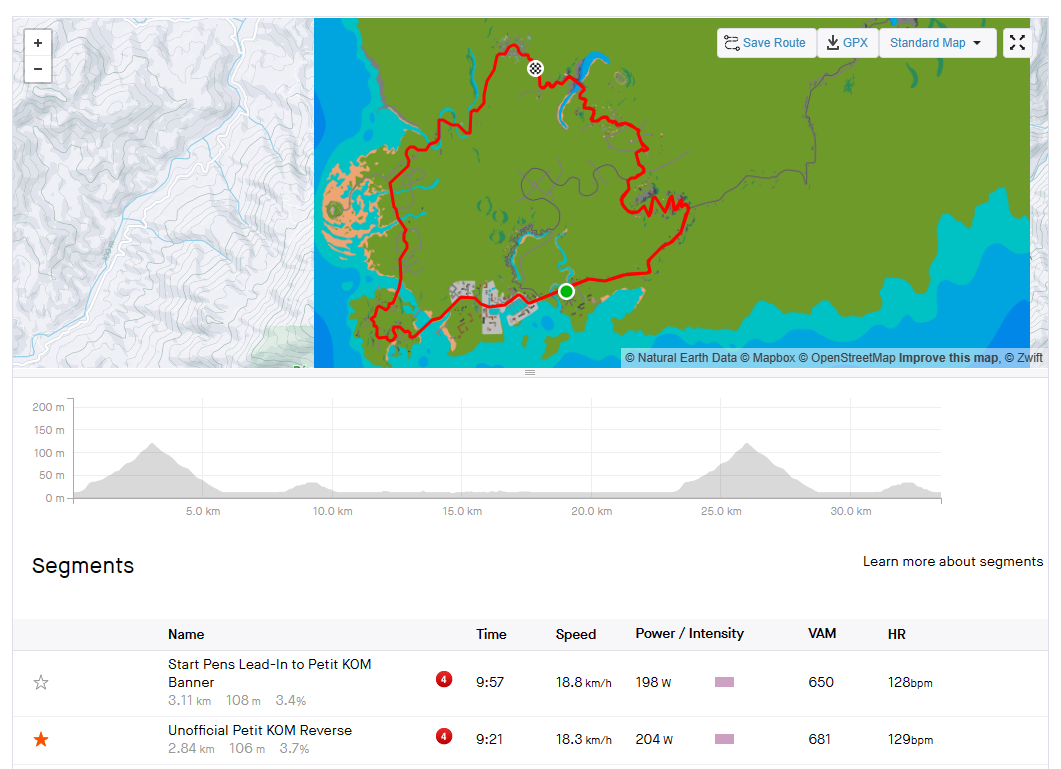Click the 204 W power value

coord(654,739)
